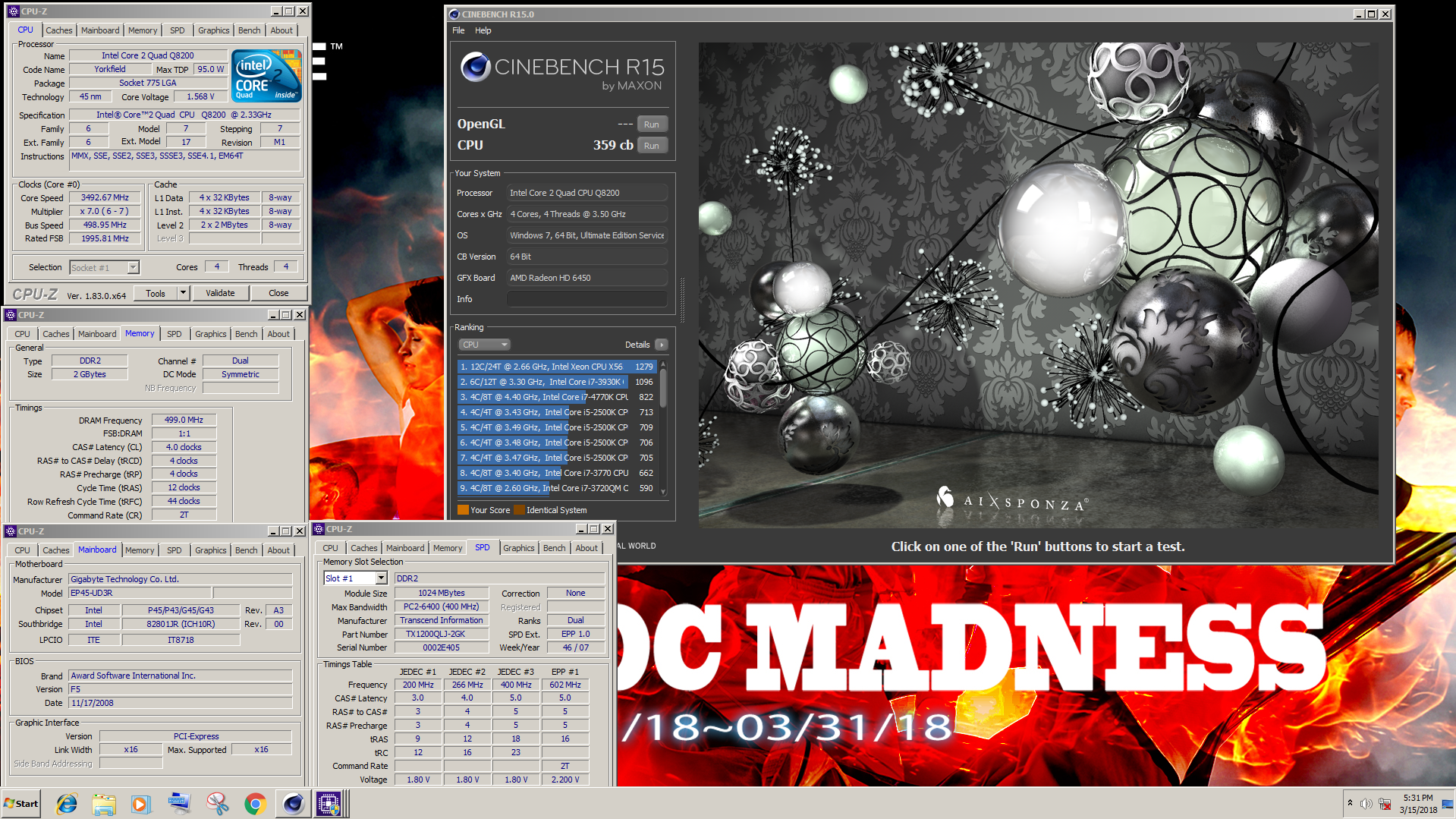The width and height of the screenshot is (1456, 819).
Task: Show hidden system tray icons
Action: click(1350, 803)
